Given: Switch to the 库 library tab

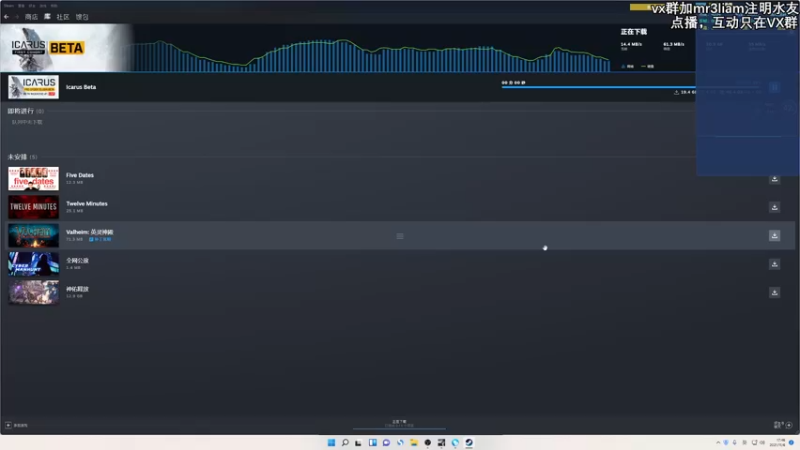Looking at the screenshot, I should [x=47, y=17].
